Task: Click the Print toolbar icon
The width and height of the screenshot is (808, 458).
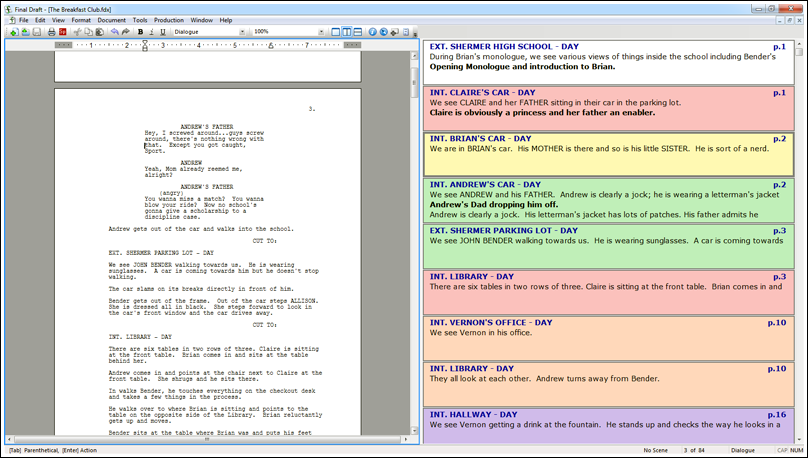Action: coord(52,32)
